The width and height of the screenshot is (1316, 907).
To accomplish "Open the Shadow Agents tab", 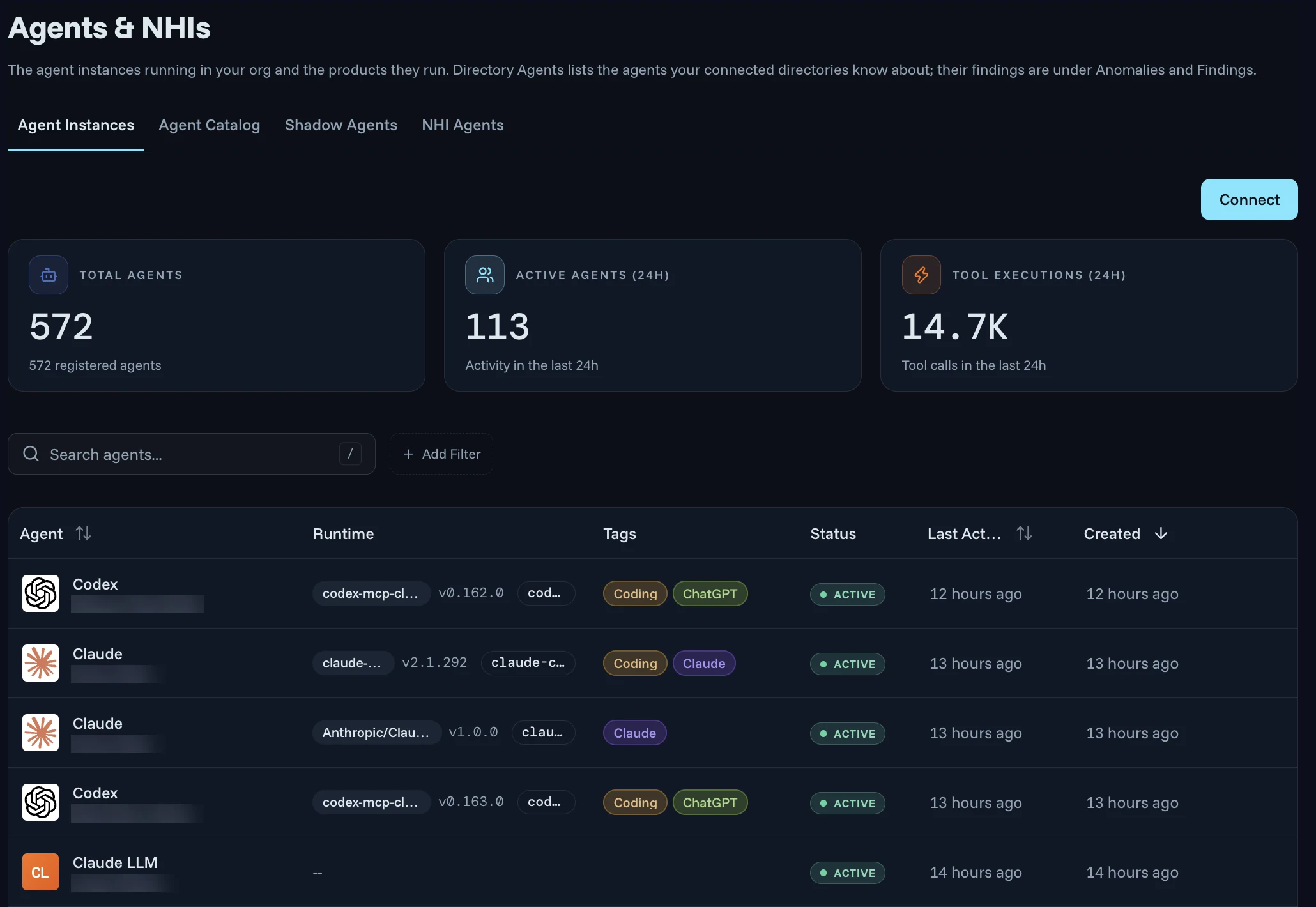I will pos(340,125).
